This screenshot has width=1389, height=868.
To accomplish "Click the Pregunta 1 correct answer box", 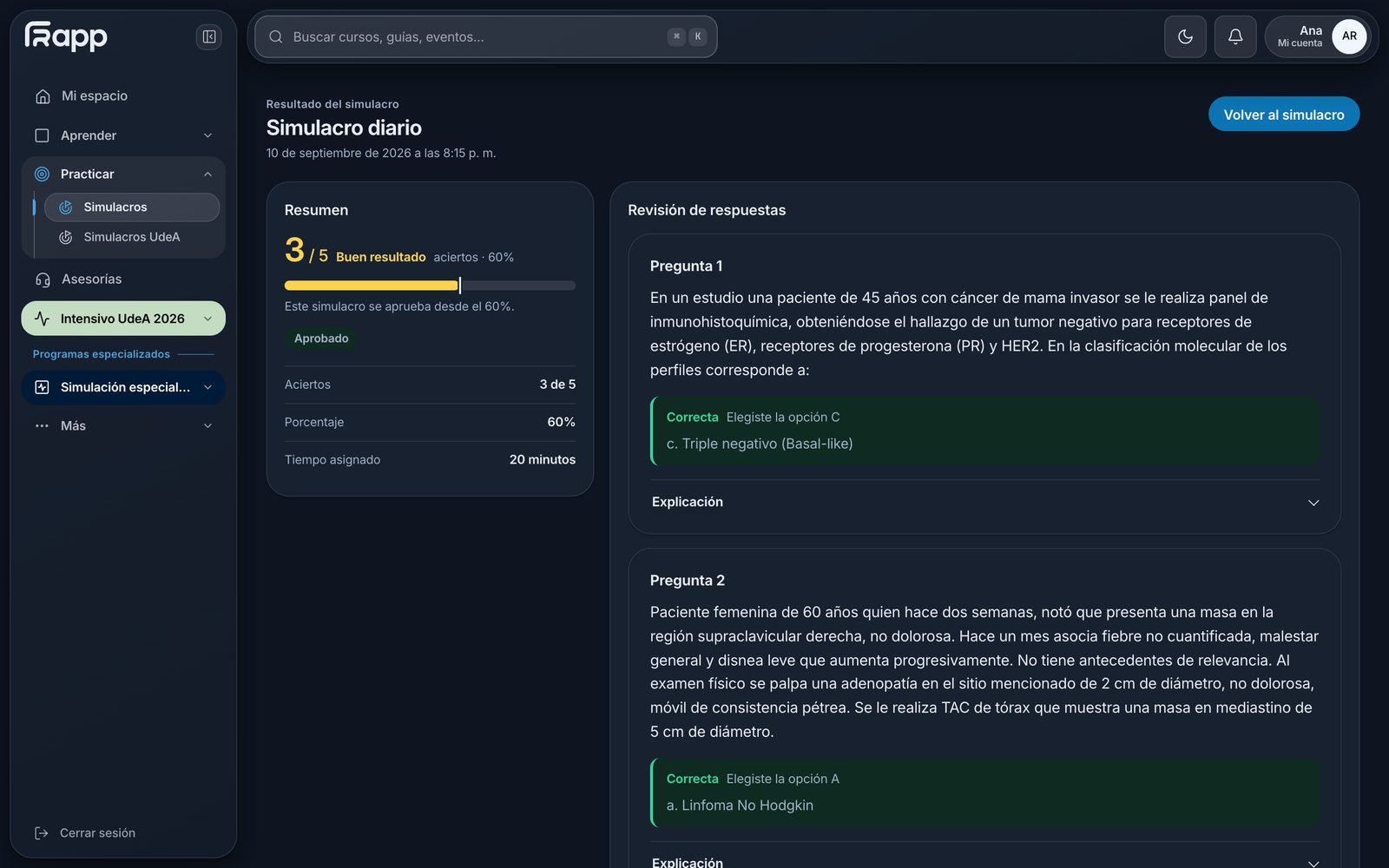I will tap(984, 431).
